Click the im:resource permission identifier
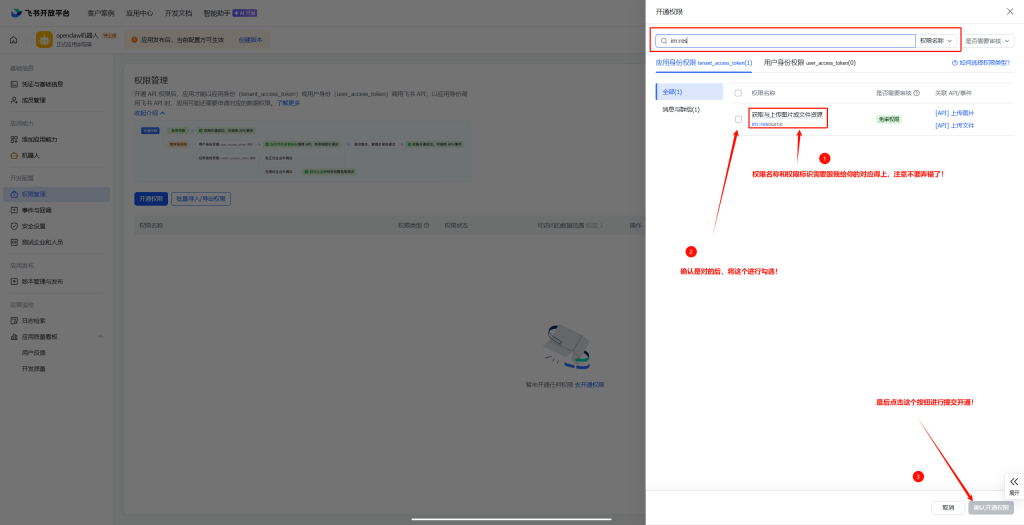Image resolution: width=1024 pixels, height=525 pixels. (767, 123)
